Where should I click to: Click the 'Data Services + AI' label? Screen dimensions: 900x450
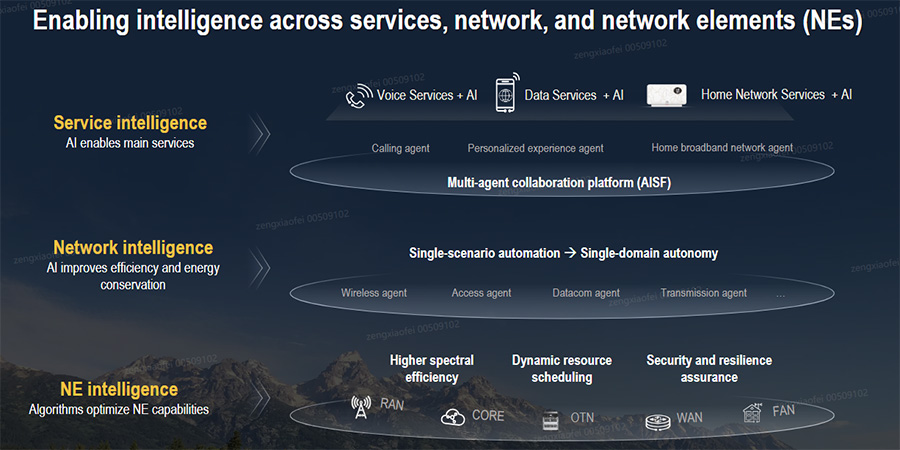click(x=574, y=95)
